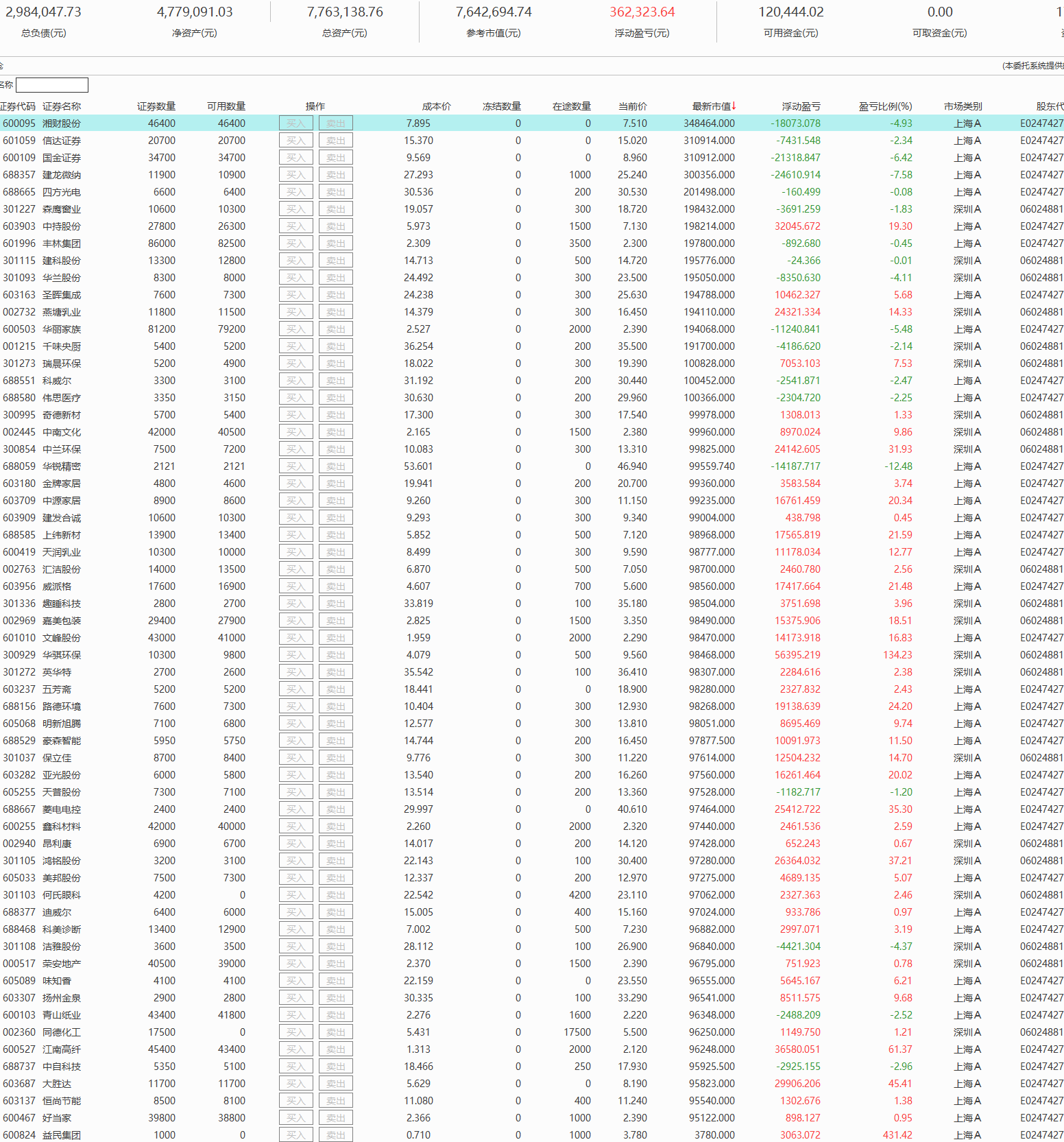This screenshot has height=1142, width=1064.
Task: Sort by the 浮动盈亏 column header
Action: (801, 106)
